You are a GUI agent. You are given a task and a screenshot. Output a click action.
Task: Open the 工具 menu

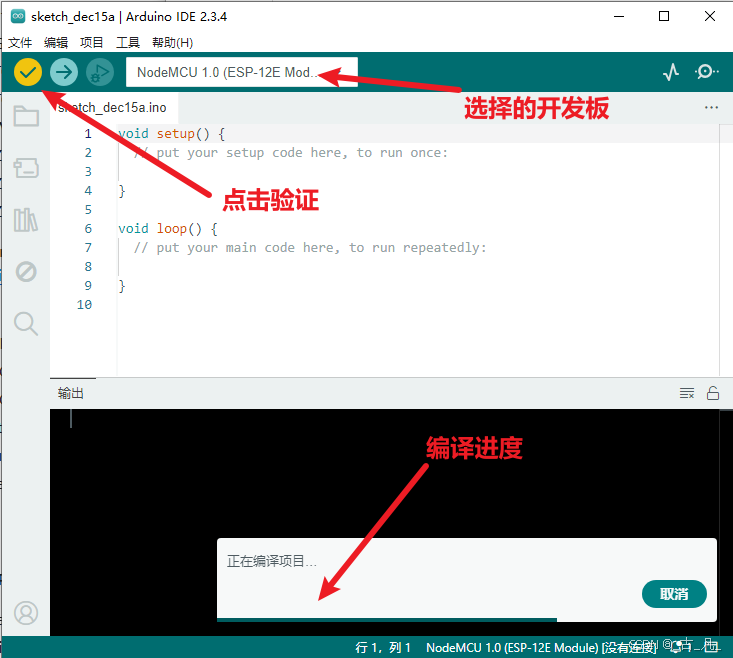[128, 43]
